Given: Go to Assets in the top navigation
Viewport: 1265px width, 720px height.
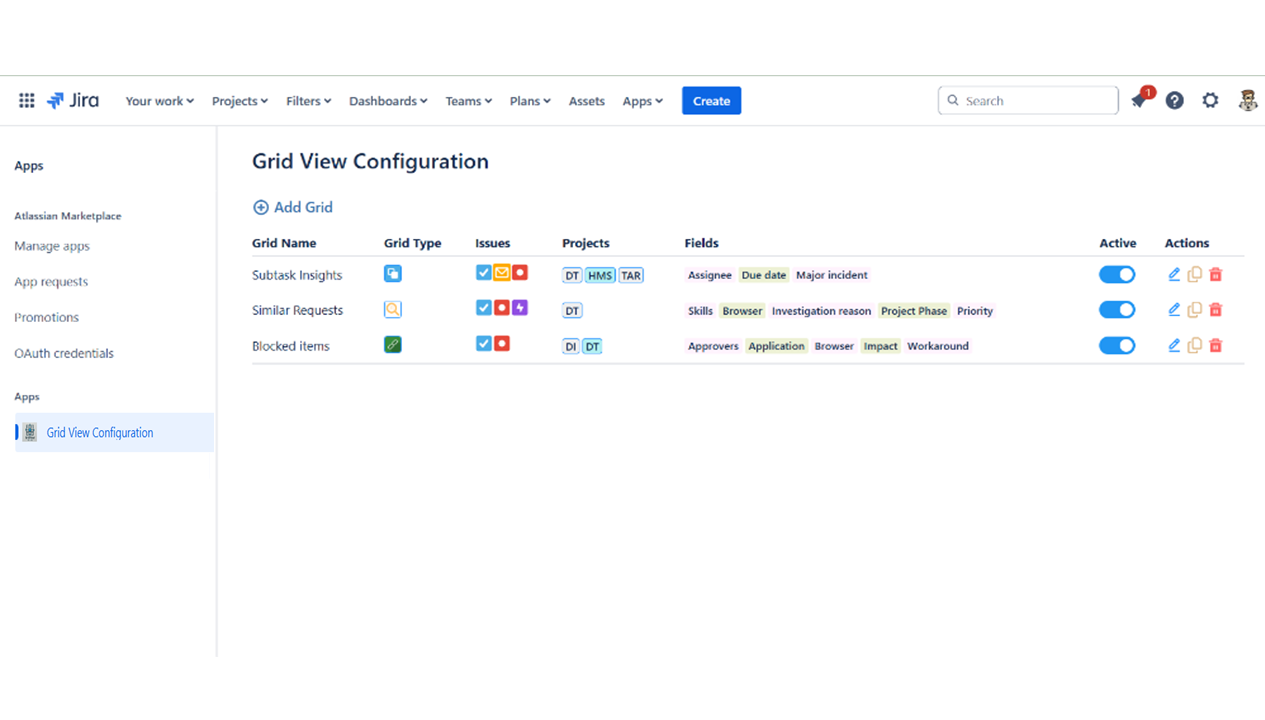Looking at the screenshot, I should [x=586, y=101].
